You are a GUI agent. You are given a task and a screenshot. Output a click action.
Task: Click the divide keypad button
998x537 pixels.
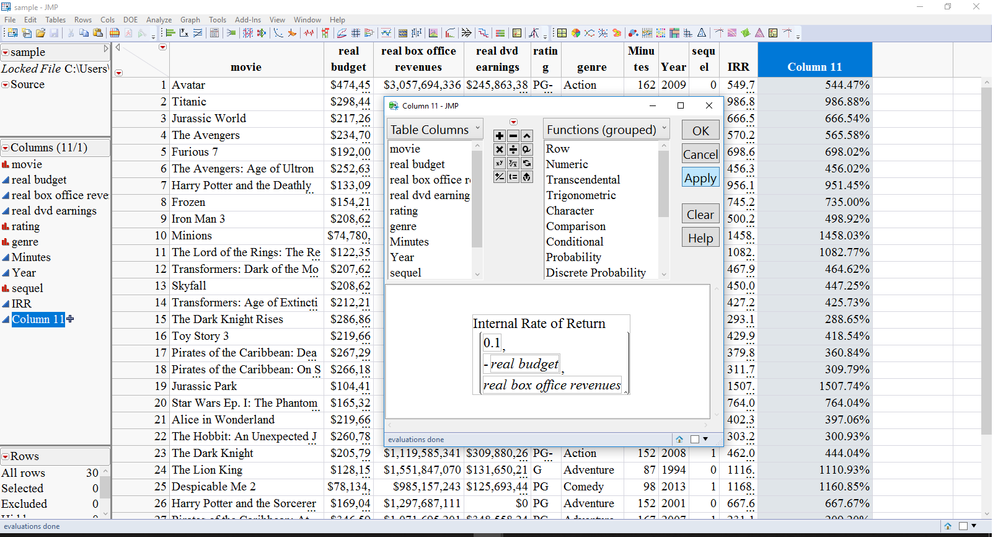point(513,150)
